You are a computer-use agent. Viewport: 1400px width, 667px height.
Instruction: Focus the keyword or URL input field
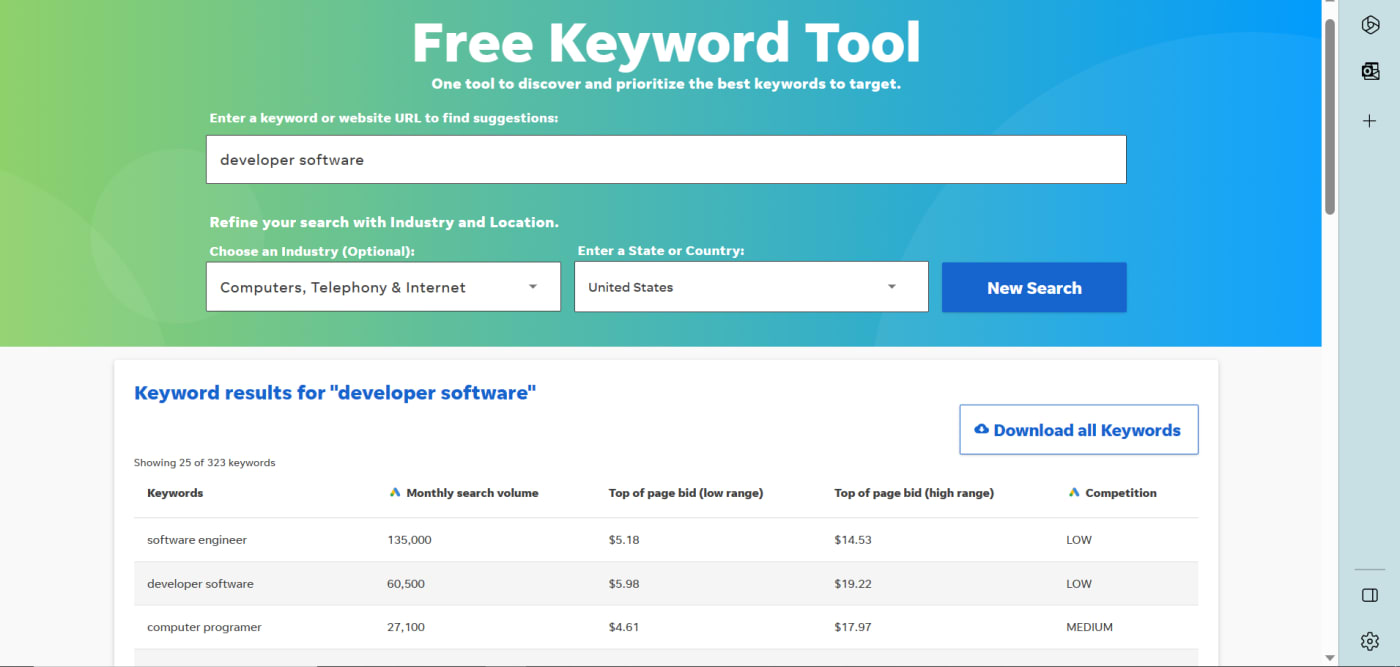666,159
